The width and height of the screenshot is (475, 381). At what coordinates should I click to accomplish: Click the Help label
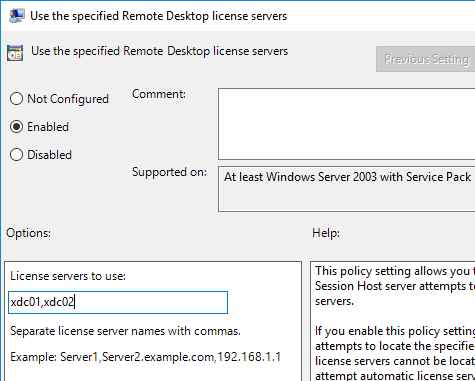point(326,233)
